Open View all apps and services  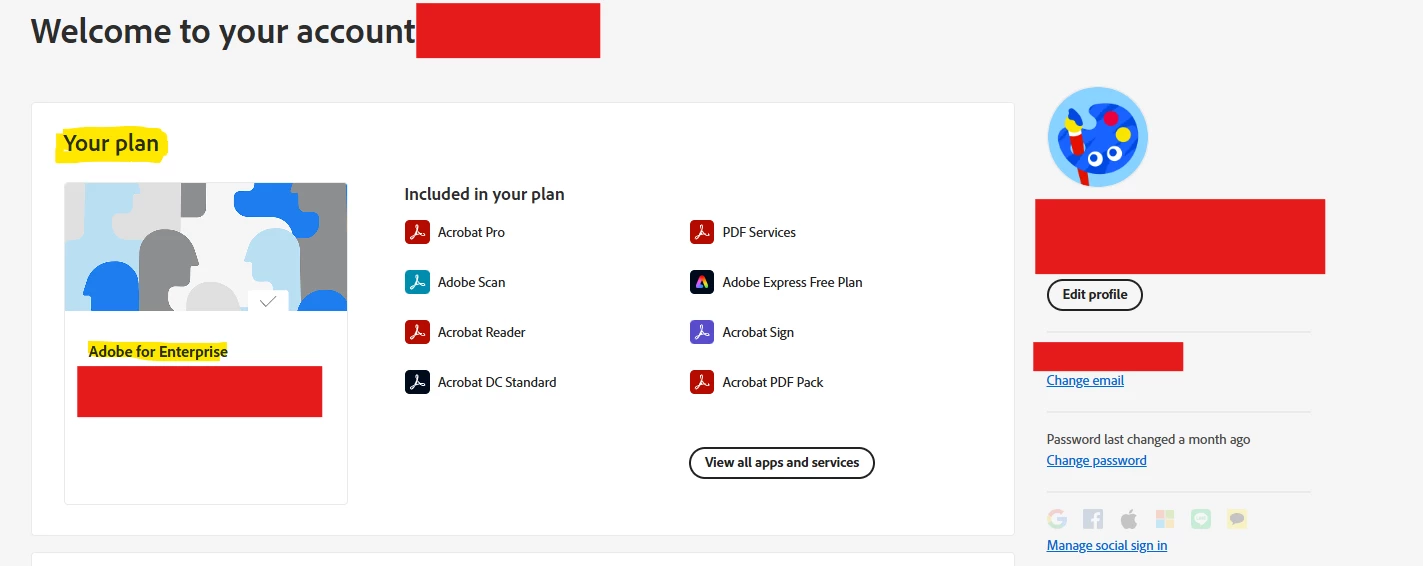(782, 463)
